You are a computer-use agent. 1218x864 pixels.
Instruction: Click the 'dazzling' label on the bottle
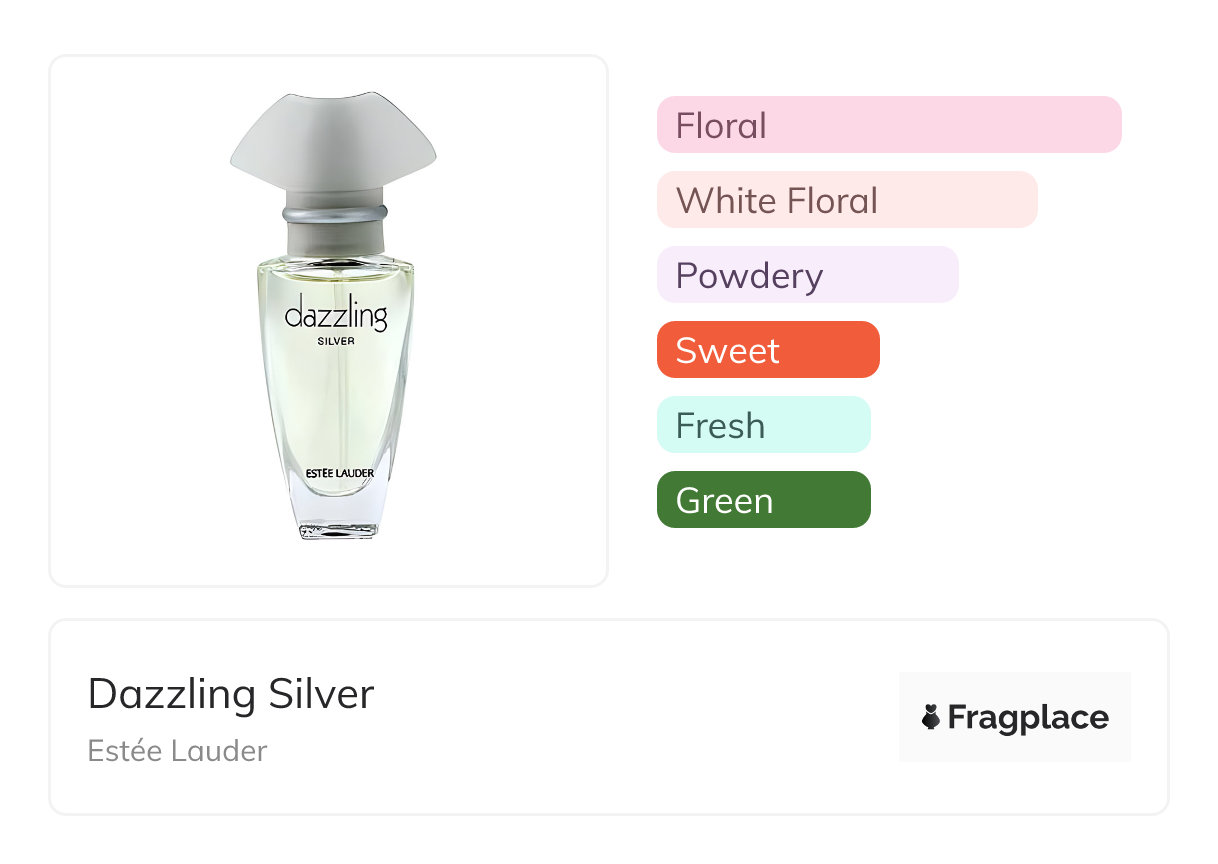(335, 316)
